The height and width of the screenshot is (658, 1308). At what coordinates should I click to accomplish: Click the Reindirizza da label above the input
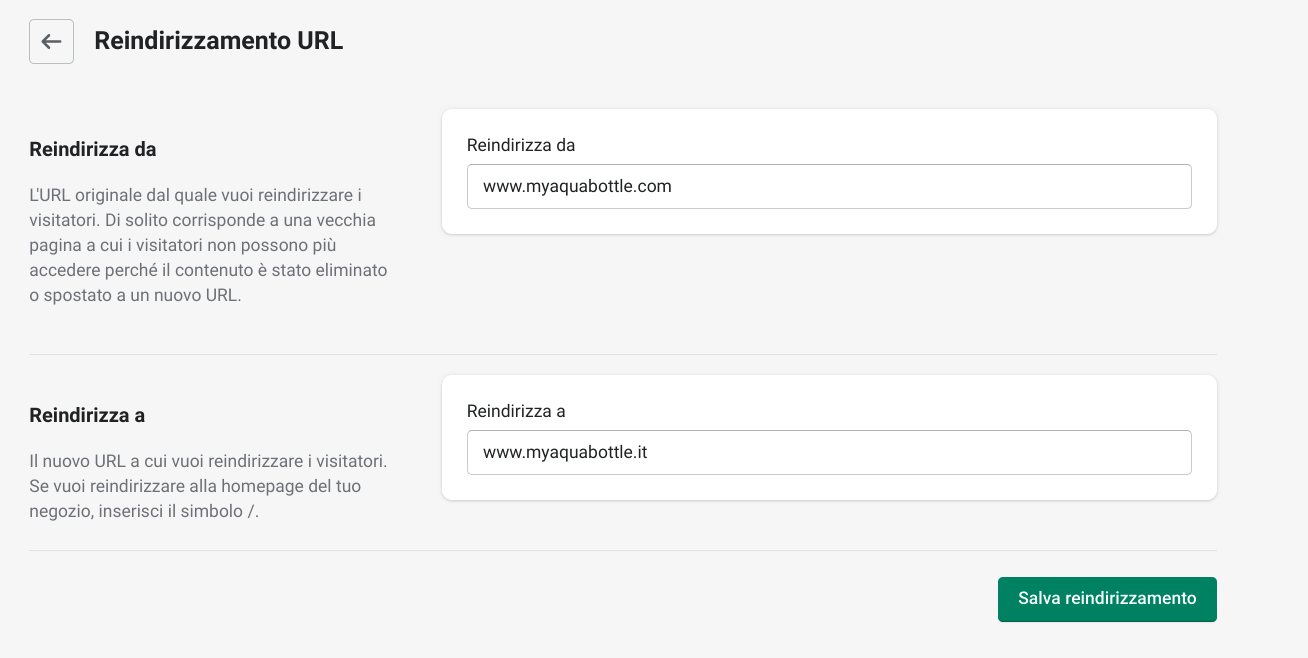521,145
